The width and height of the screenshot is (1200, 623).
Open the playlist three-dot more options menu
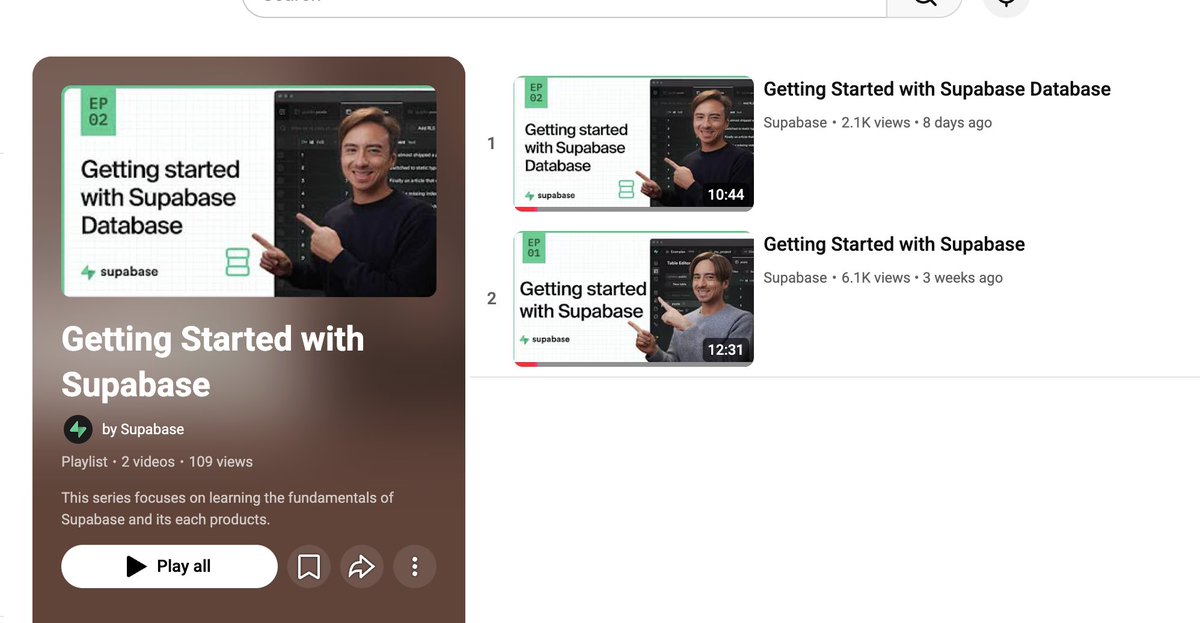414,567
